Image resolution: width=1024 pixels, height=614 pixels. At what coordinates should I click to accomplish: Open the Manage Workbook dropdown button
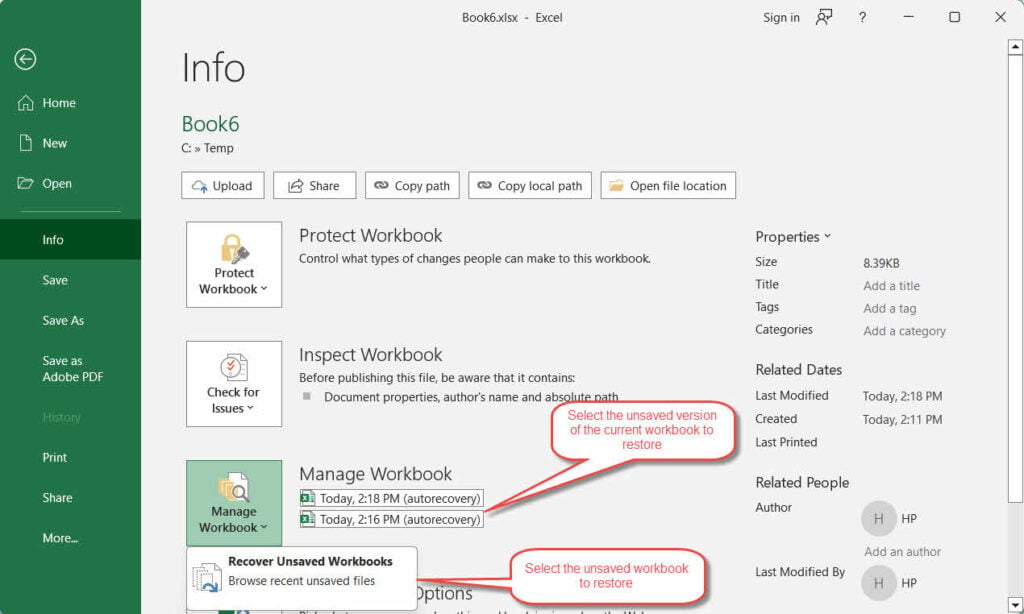pyautogui.click(x=234, y=503)
